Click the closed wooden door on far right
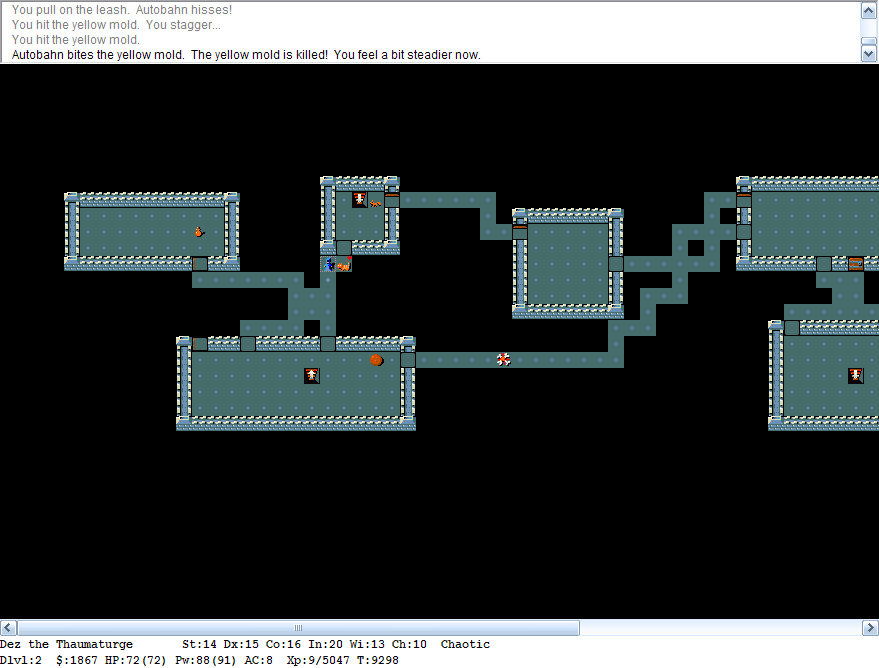This screenshot has height=668, width=879. click(x=855, y=263)
